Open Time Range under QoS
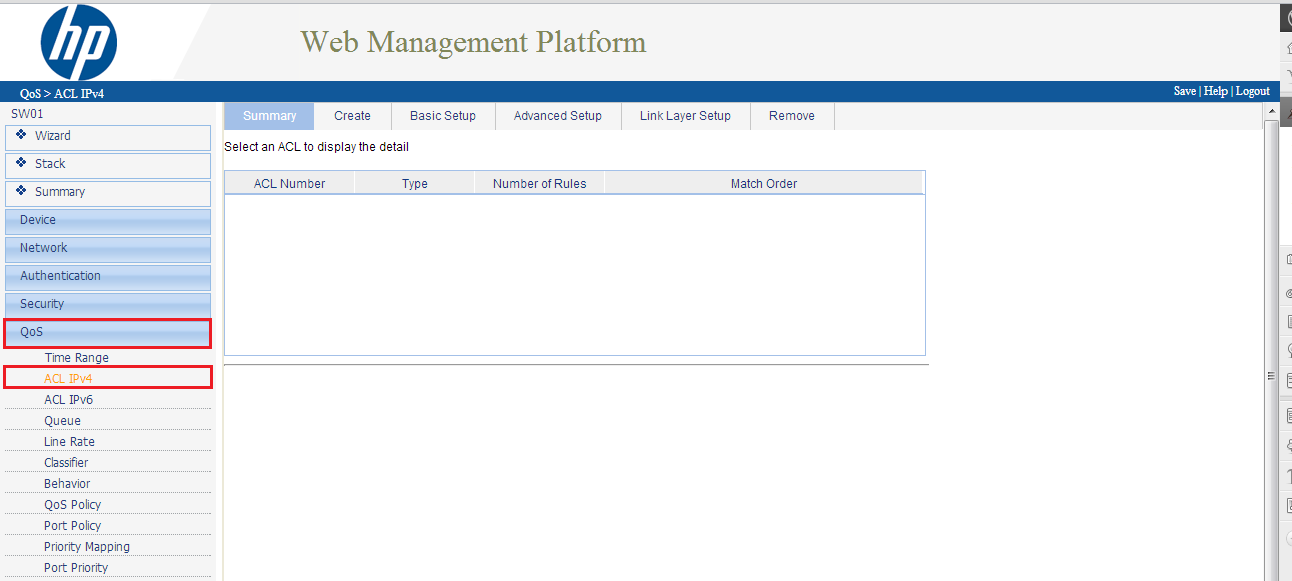The image size is (1292, 581). (x=77, y=358)
